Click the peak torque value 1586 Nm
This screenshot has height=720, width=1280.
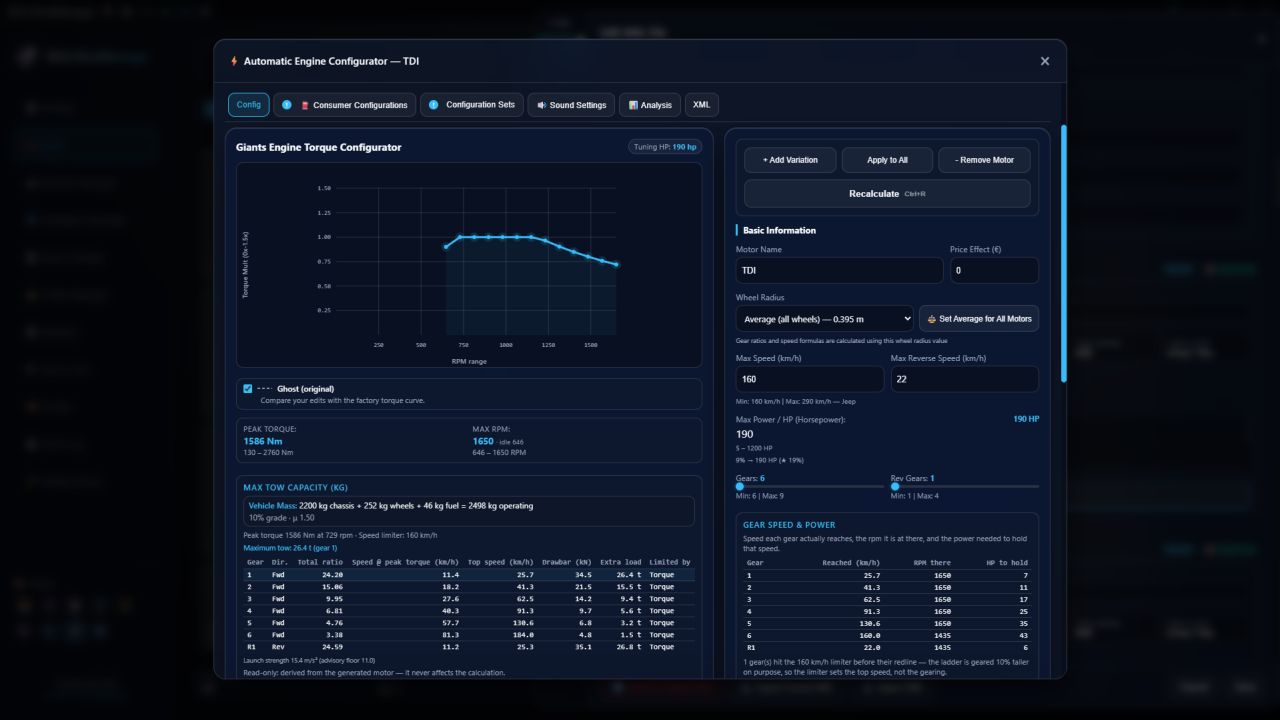pos(263,441)
